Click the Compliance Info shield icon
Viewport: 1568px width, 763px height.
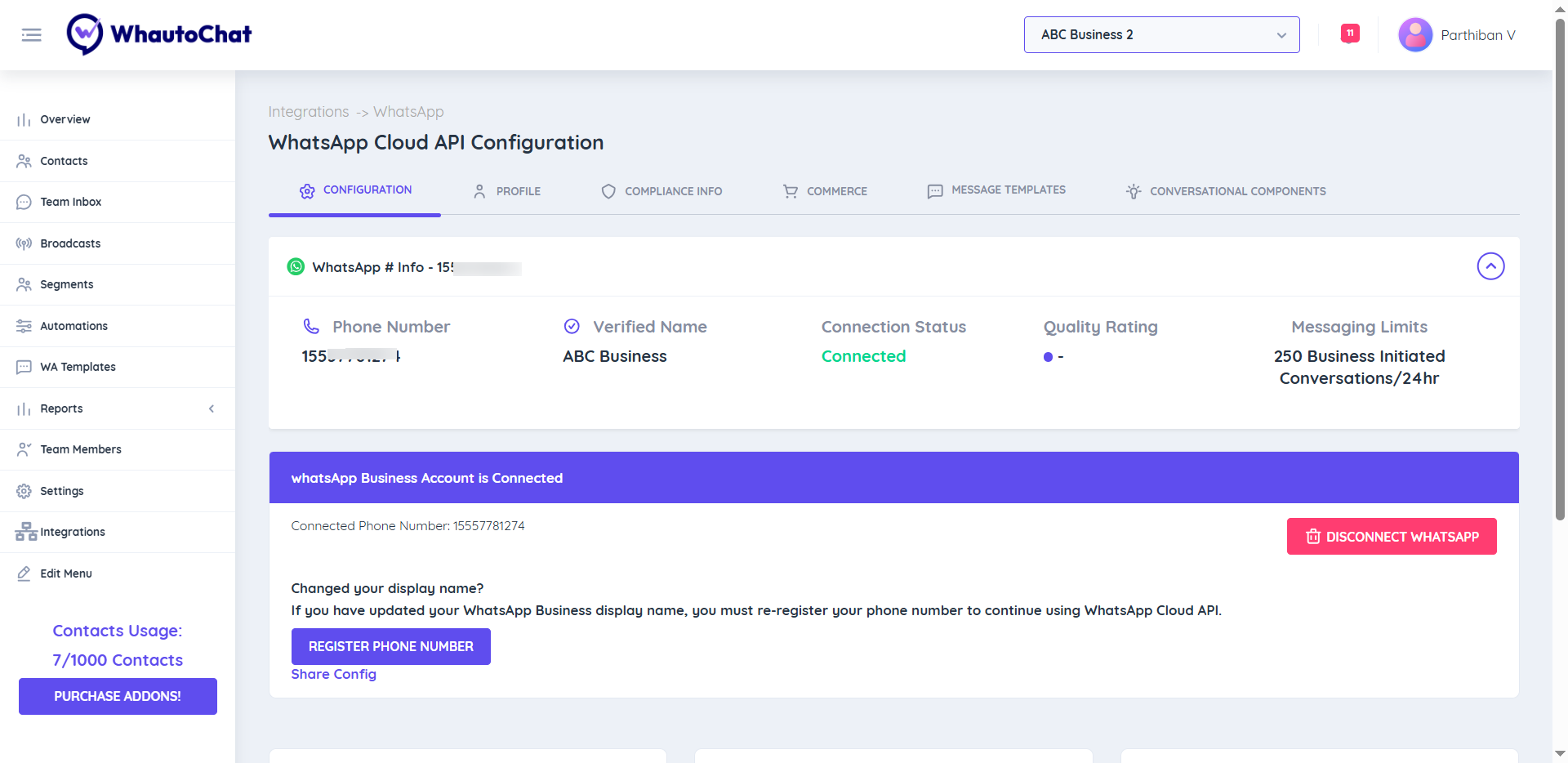(608, 191)
